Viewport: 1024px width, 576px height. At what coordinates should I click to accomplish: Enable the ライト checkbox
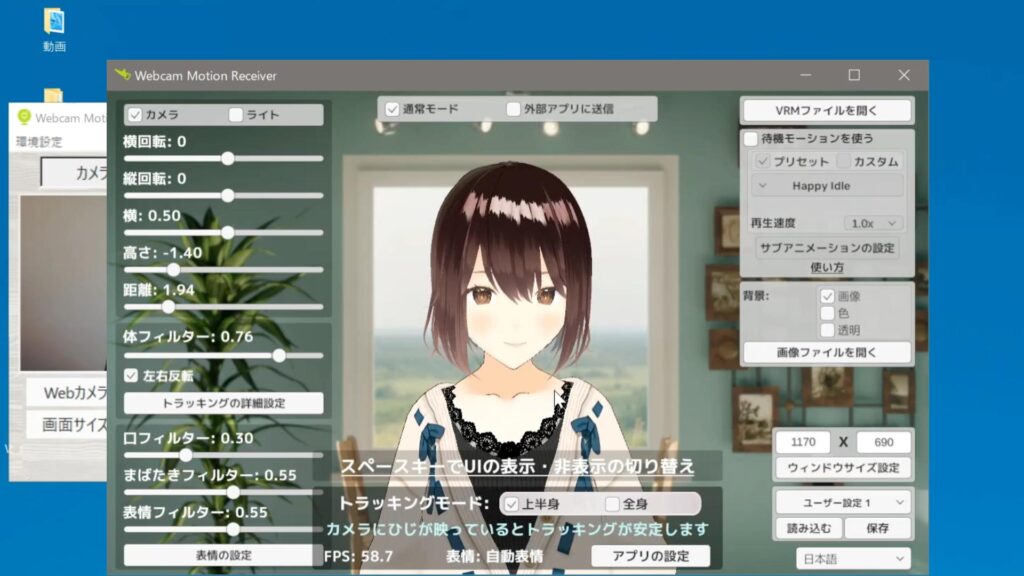tap(236, 115)
